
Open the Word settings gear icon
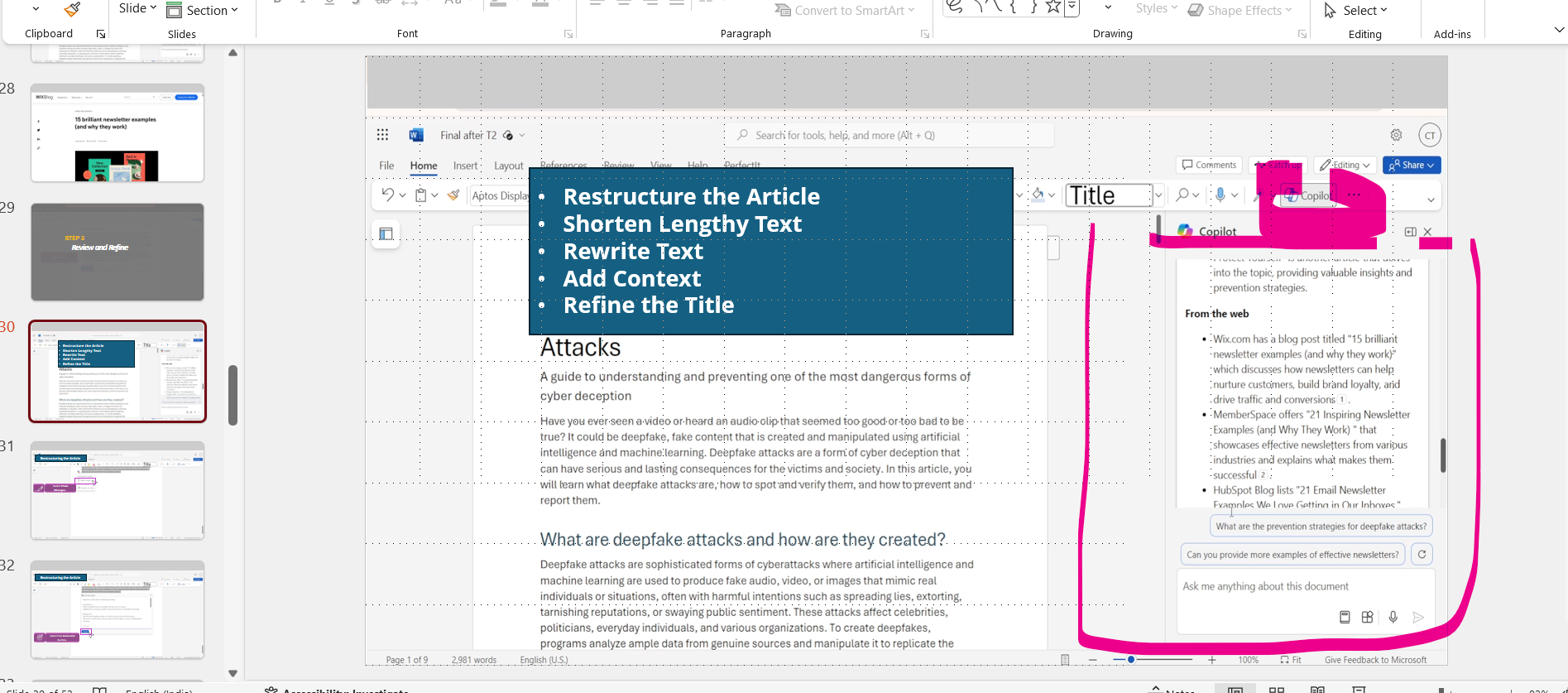(1396, 135)
